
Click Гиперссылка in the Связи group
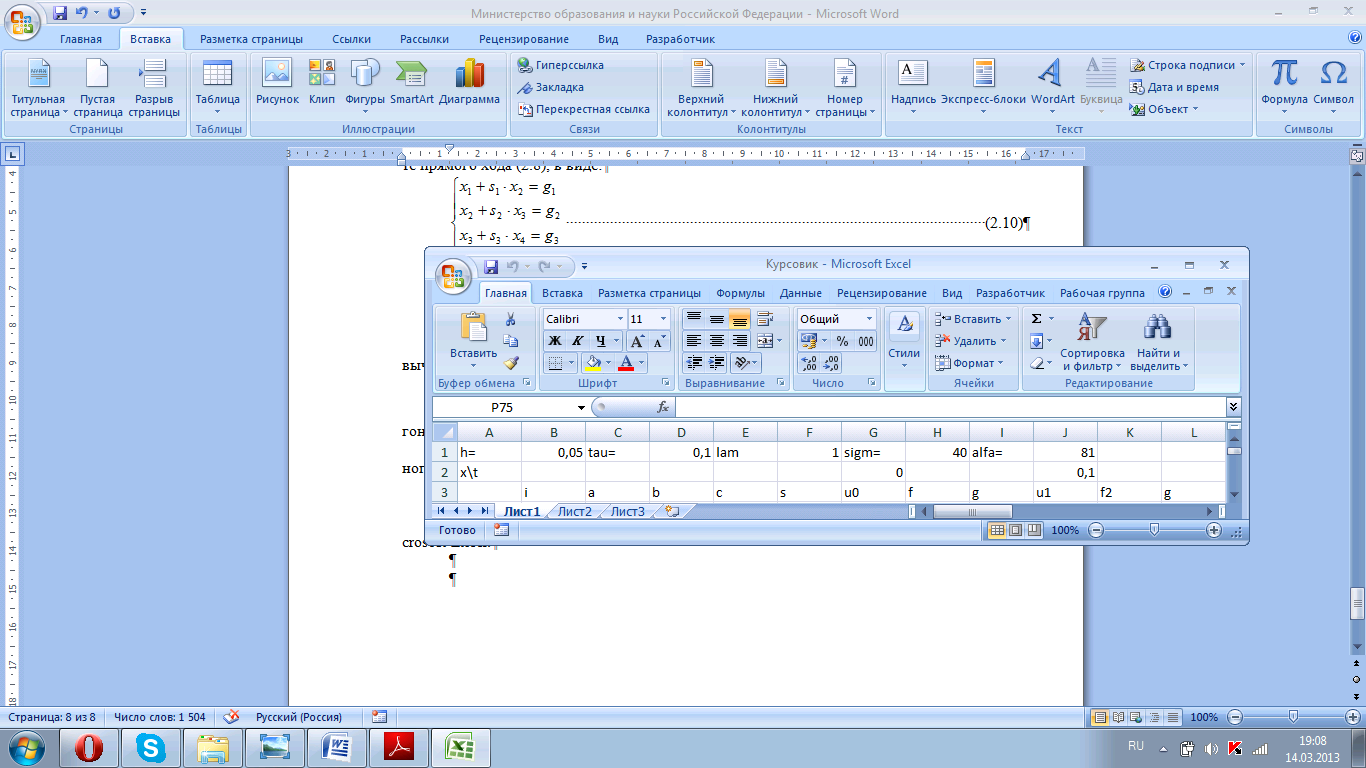(x=561, y=65)
